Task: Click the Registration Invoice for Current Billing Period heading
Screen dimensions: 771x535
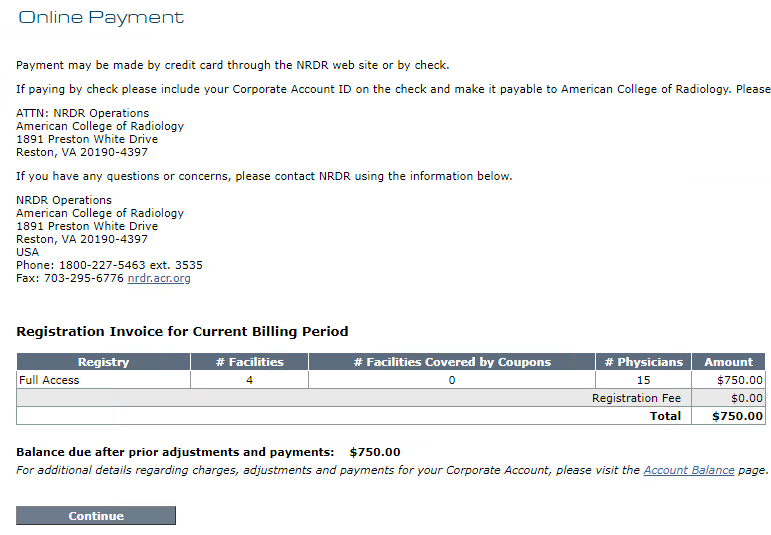Action: (x=182, y=331)
